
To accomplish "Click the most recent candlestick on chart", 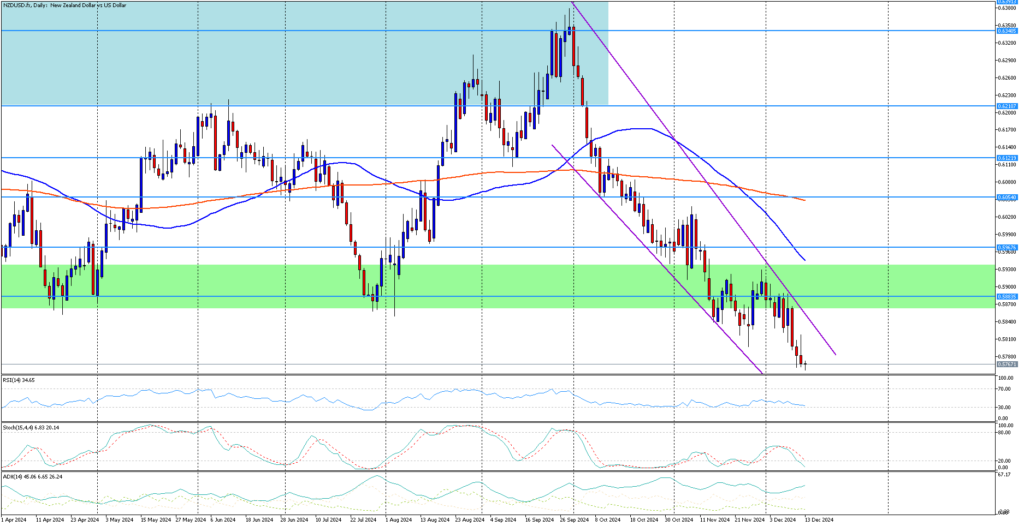I will click(x=805, y=365).
